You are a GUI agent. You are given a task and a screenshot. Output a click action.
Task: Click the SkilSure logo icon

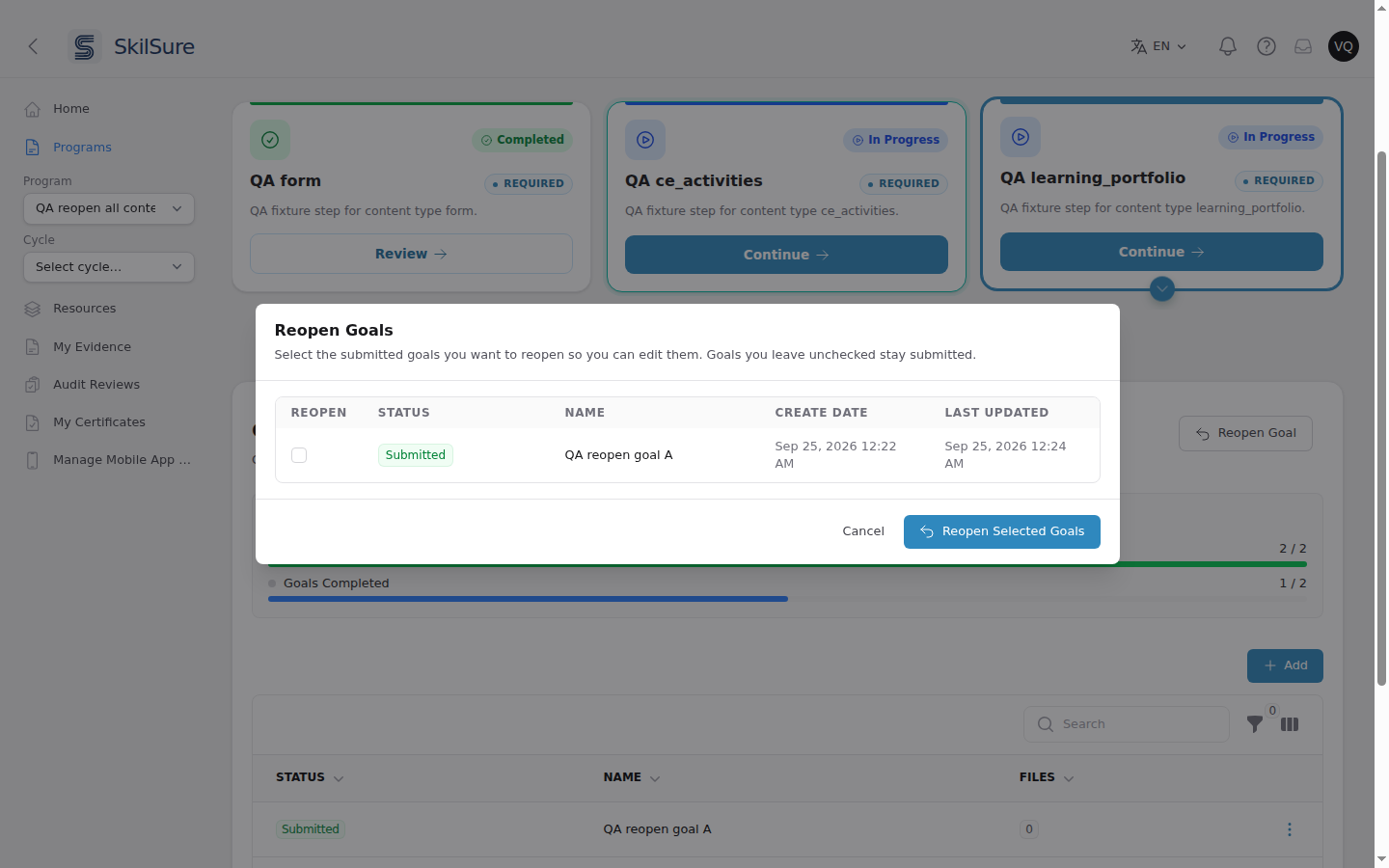[x=85, y=46]
